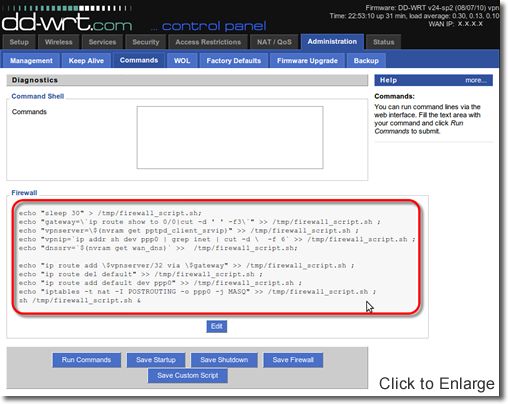Go to Factory Defaults sub-tab
508x404 pixels.
pyautogui.click(x=233, y=61)
